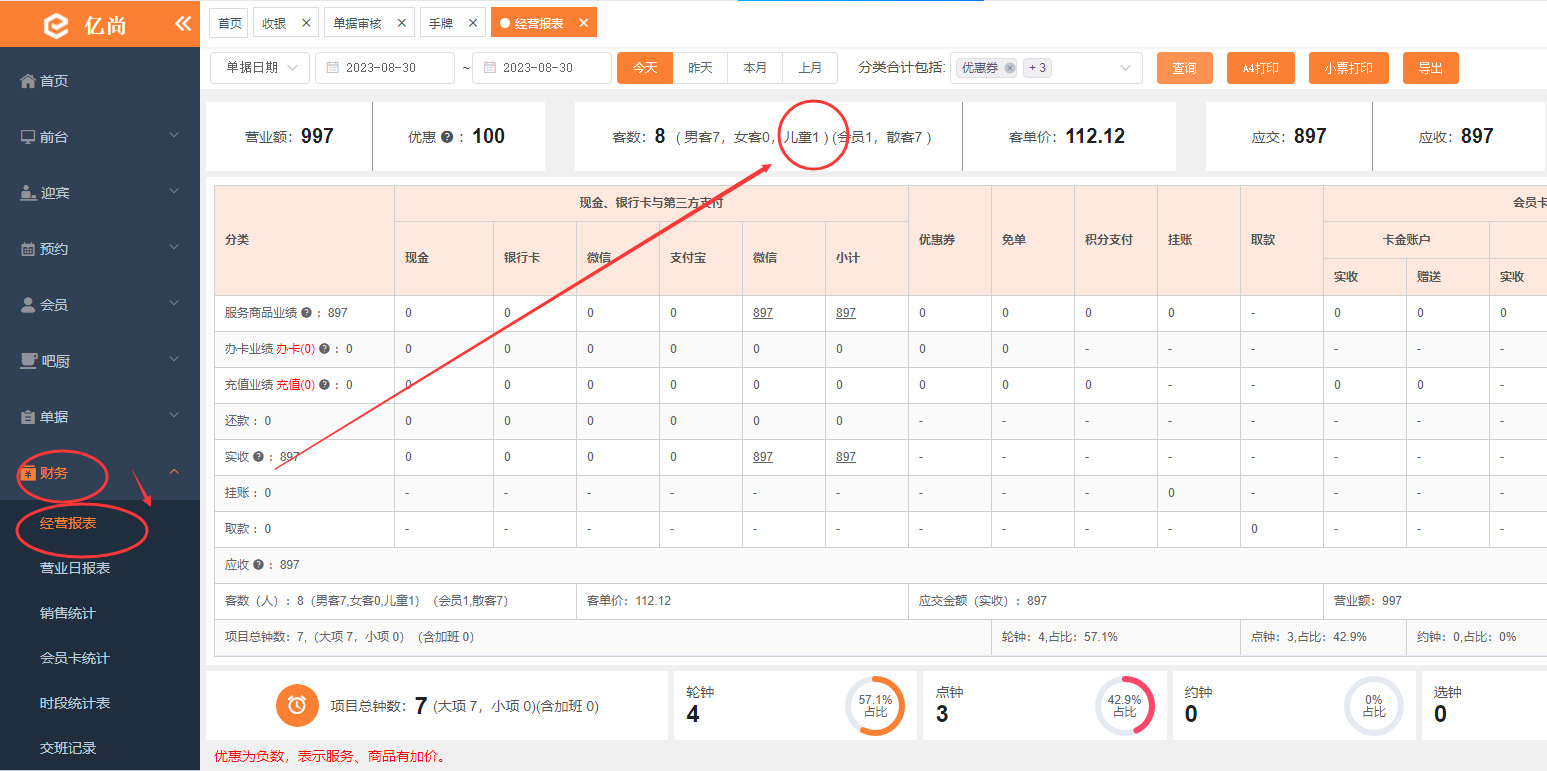Open 销售统计 in sidebar
The image size is (1547, 771).
pos(68,613)
